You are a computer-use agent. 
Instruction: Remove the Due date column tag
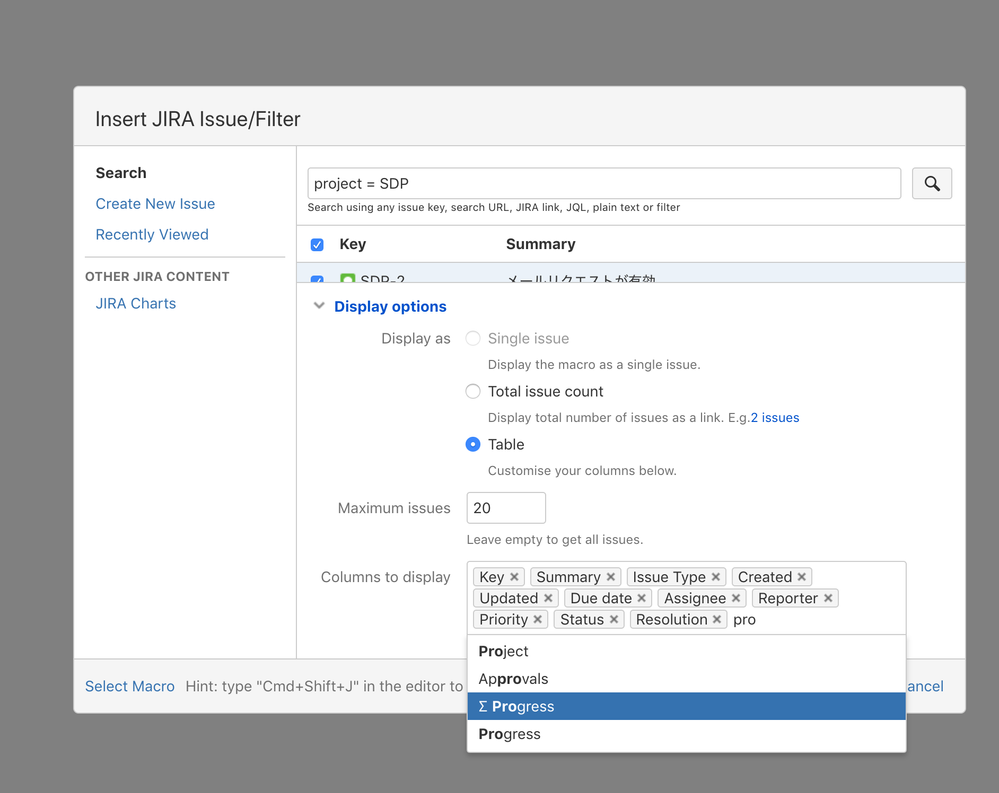pos(642,598)
